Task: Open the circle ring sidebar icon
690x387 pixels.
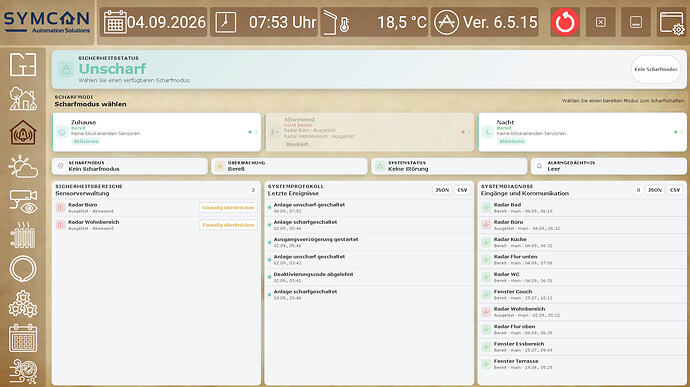Action: [23, 269]
